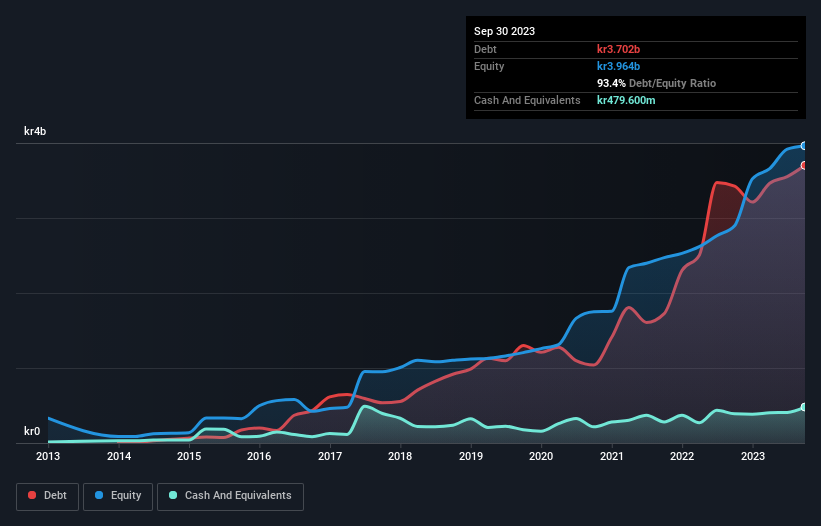Click the Equity label in tooltip

(489, 66)
